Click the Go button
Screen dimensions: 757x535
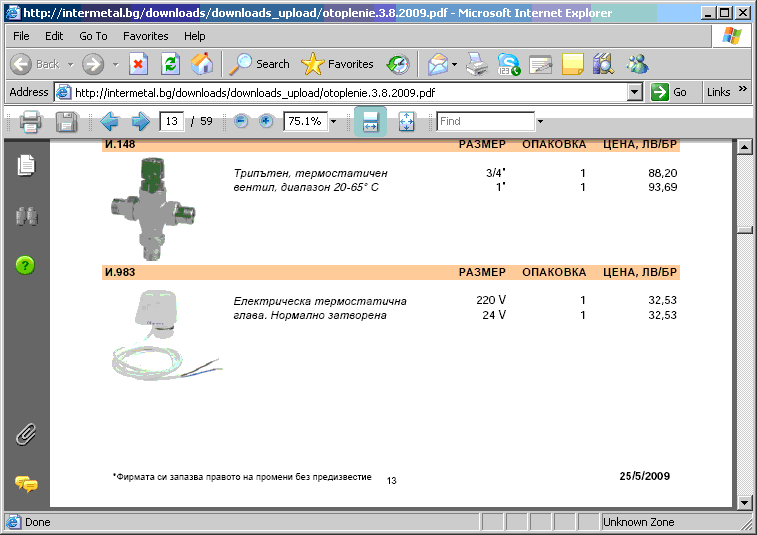[x=669, y=92]
